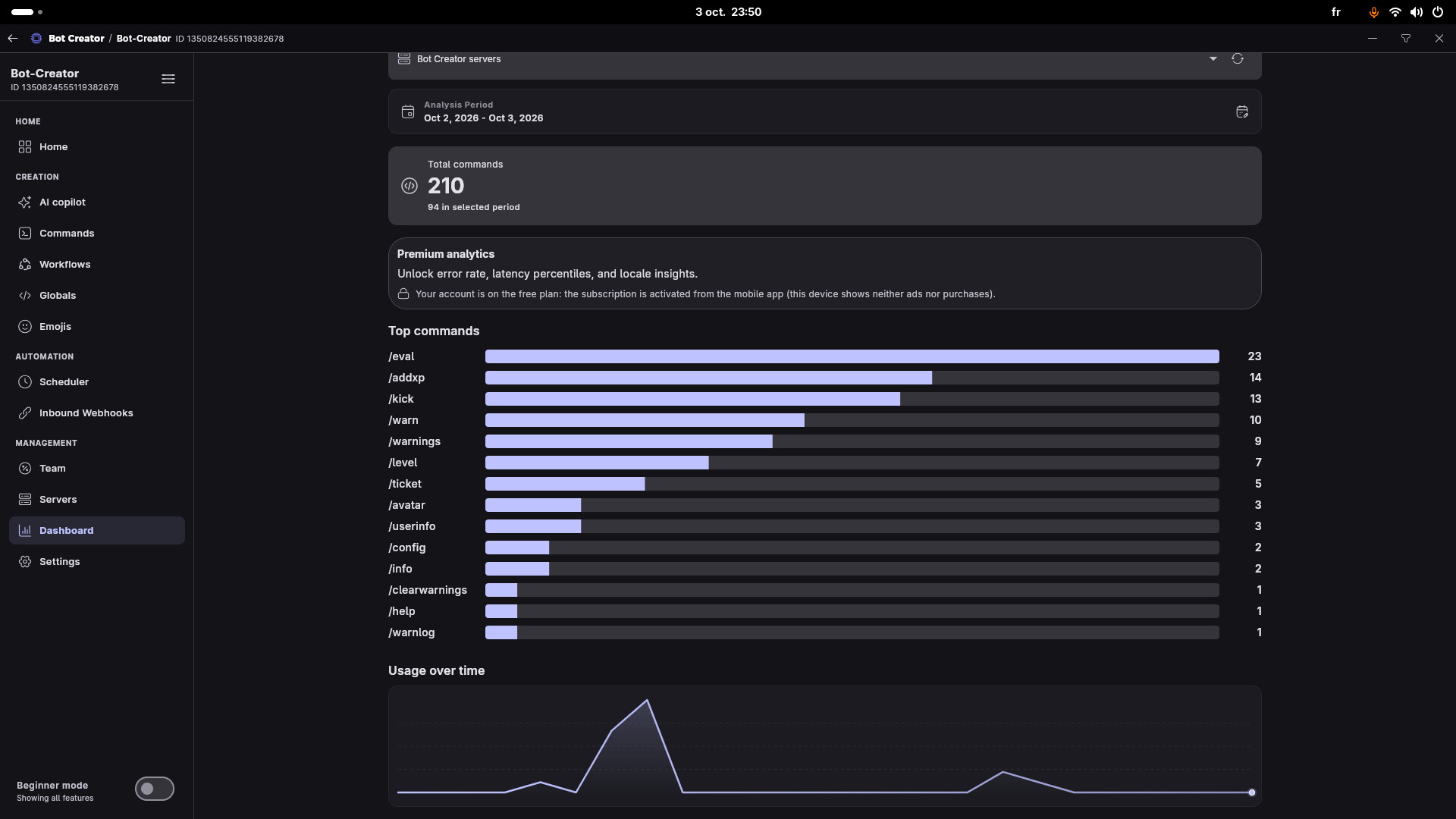Open Team from sidebar
This screenshot has height=819, width=1456.
97,469
